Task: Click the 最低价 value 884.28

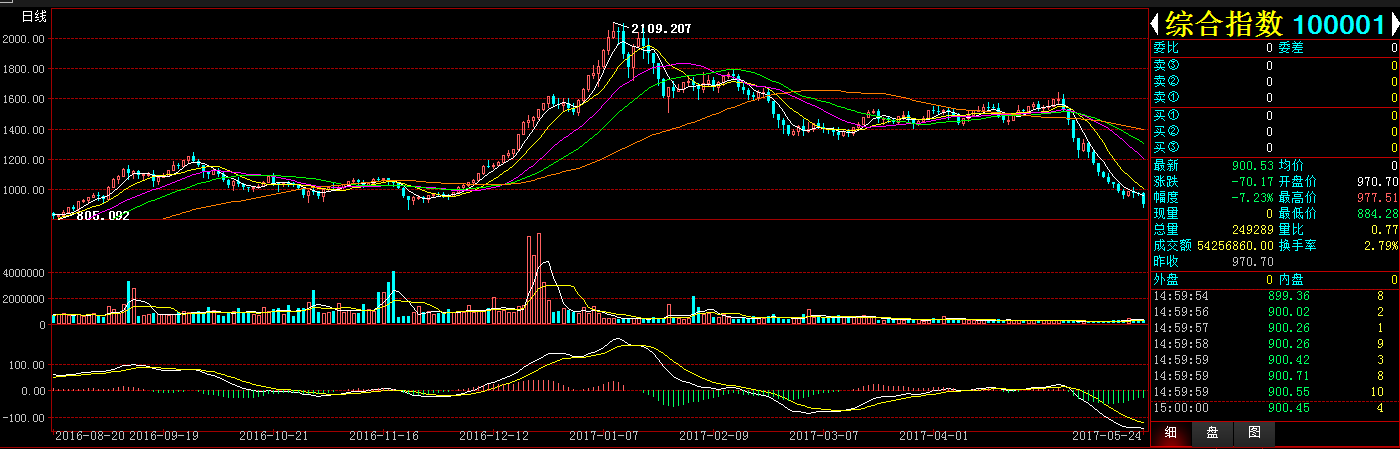Action: click(1378, 213)
